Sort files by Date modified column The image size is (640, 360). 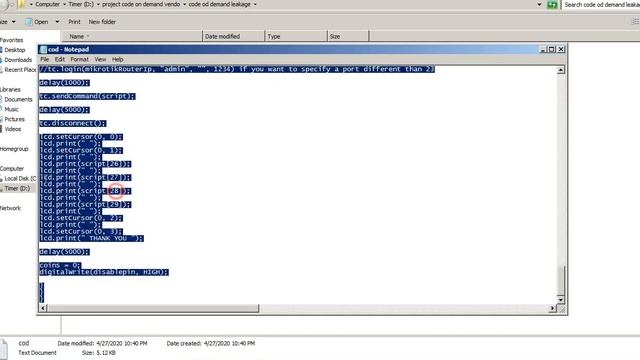[233, 36]
